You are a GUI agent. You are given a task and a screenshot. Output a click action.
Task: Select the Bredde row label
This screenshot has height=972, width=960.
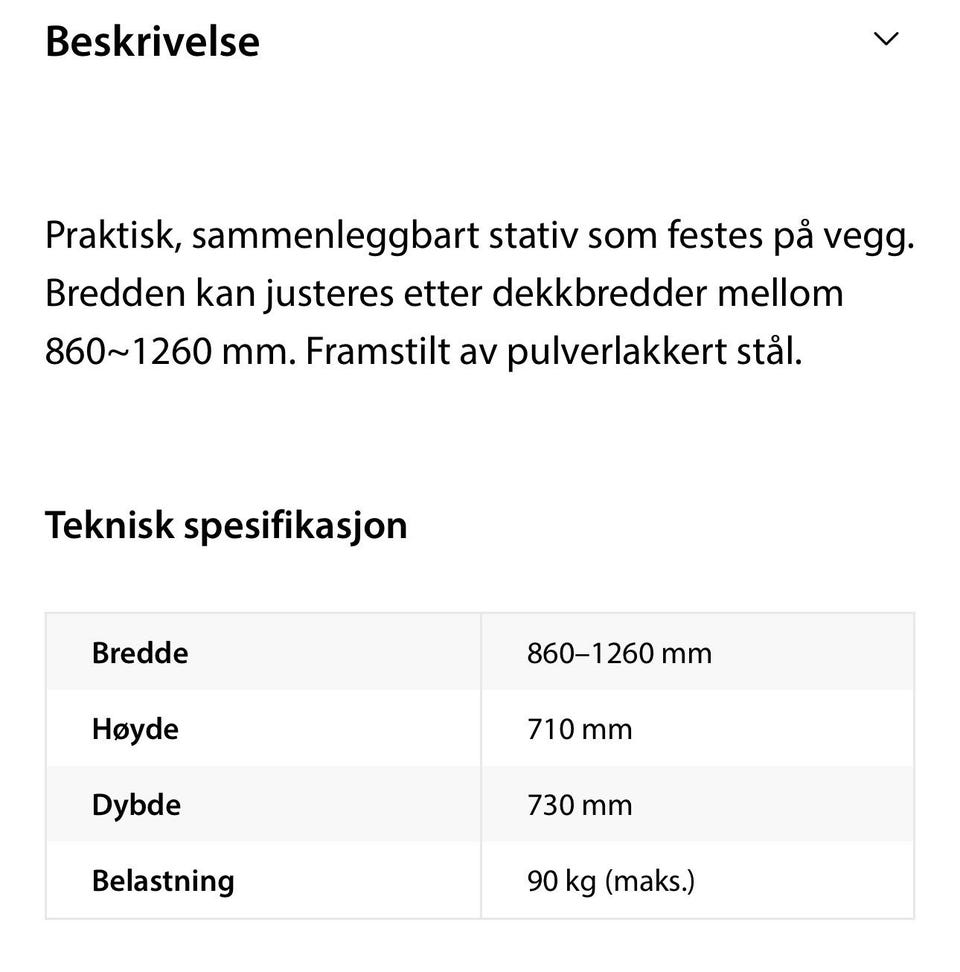[x=140, y=653]
